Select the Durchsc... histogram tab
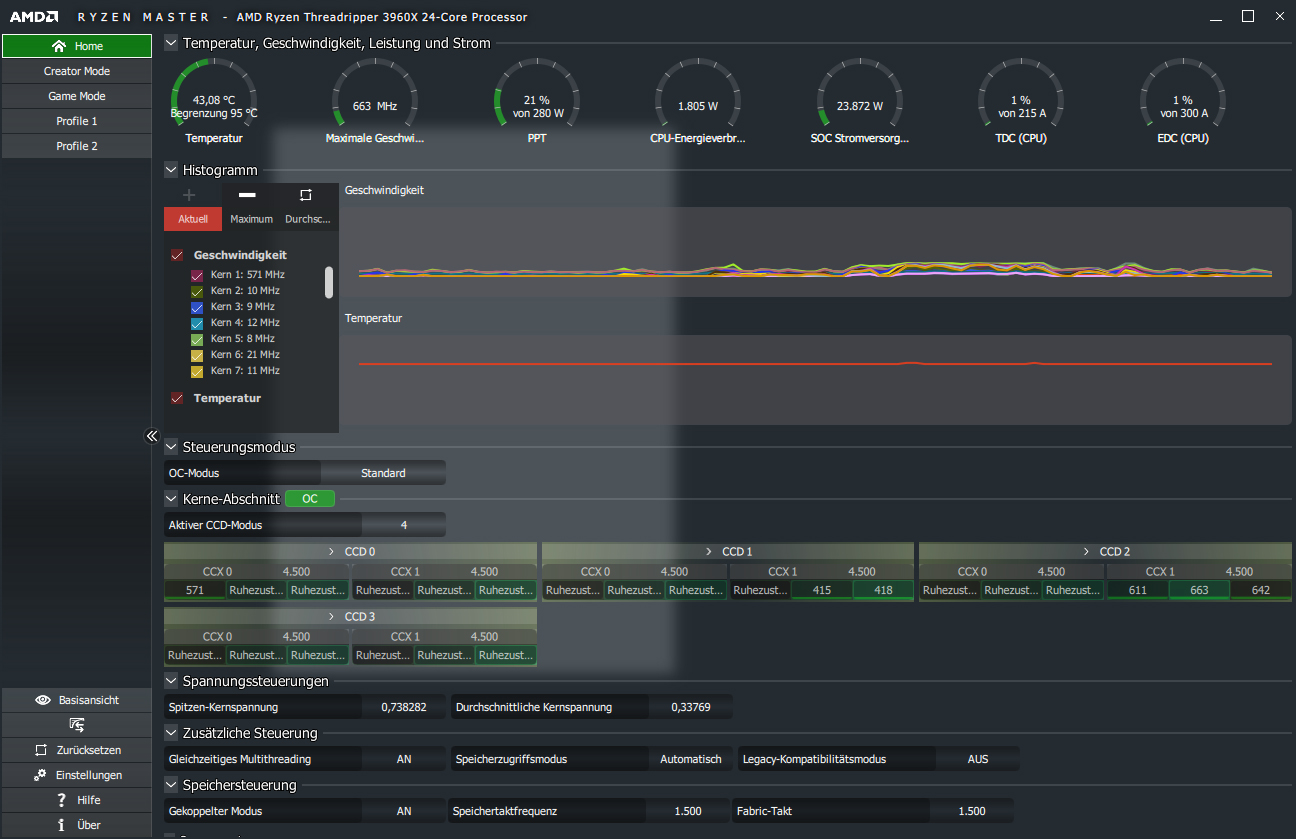Image resolution: width=1296 pixels, height=839 pixels. pyautogui.click(x=309, y=219)
